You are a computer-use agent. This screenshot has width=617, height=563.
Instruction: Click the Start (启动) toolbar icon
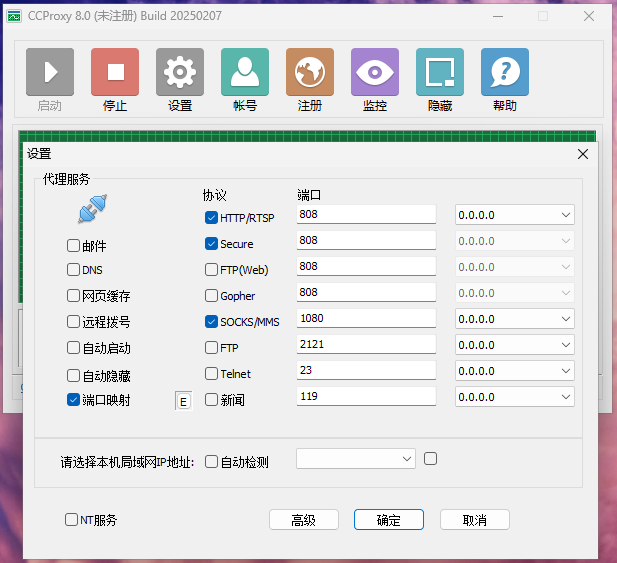coord(50,72)
